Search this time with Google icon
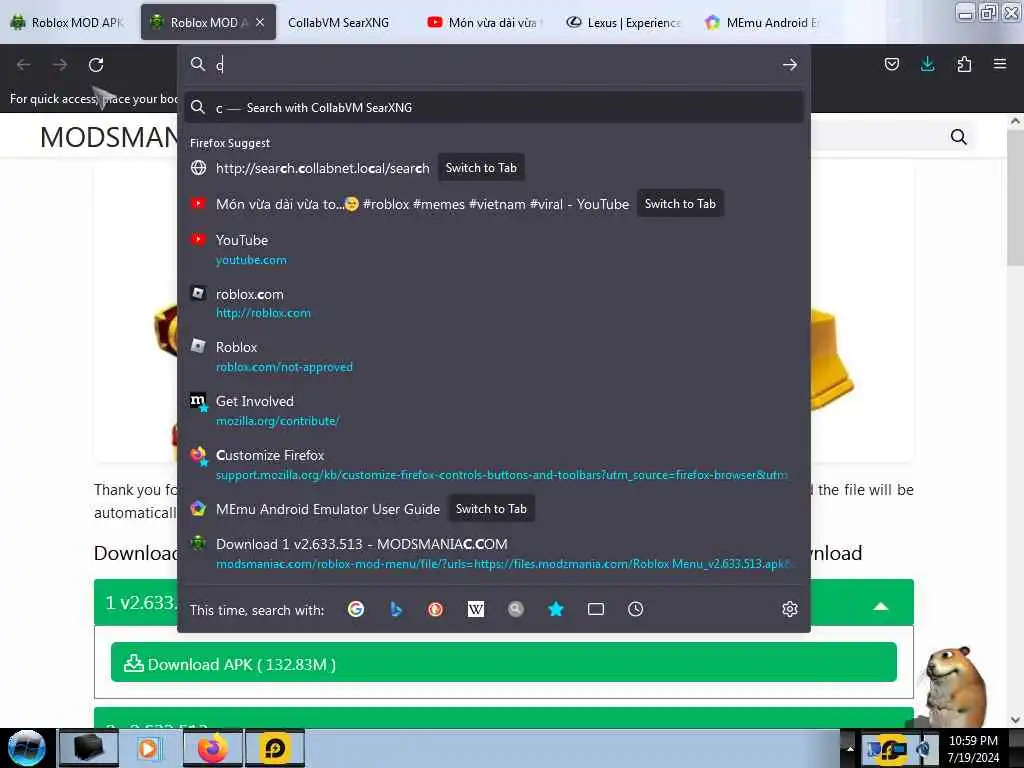Image resolution: width=1024 pixels, height=768 pixels. [356, 609]
